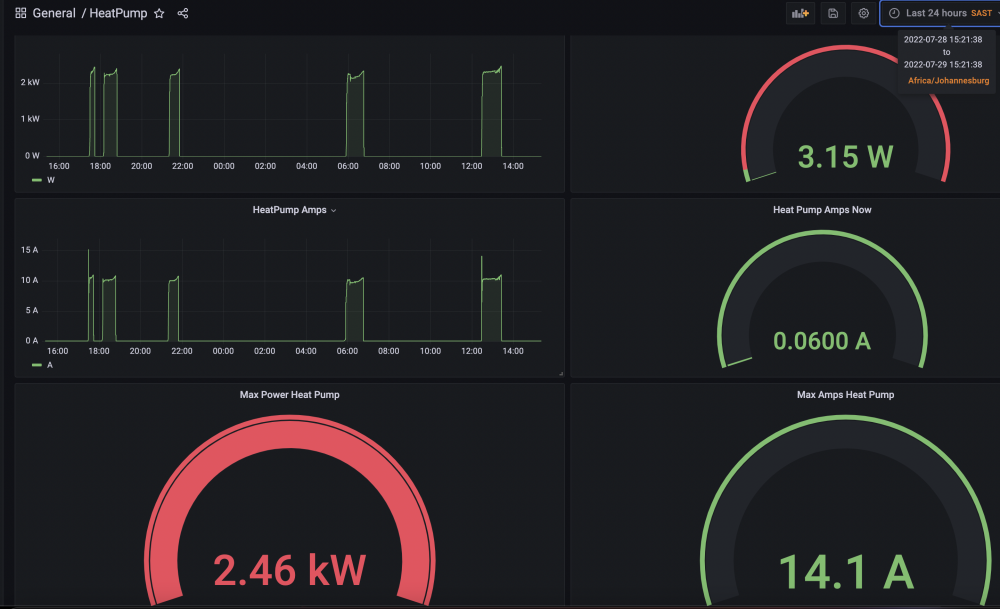Click the green W legend color swatch
The width and height of the screenshot is (1000, 609).
point(37,180)
